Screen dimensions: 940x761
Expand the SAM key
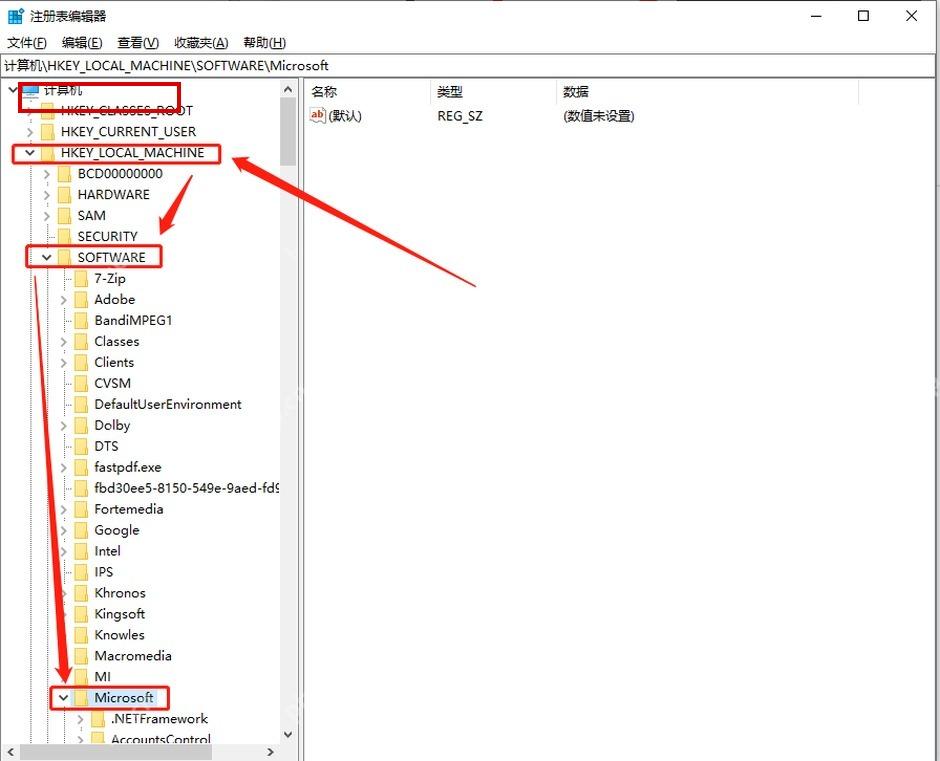[47, 216]
